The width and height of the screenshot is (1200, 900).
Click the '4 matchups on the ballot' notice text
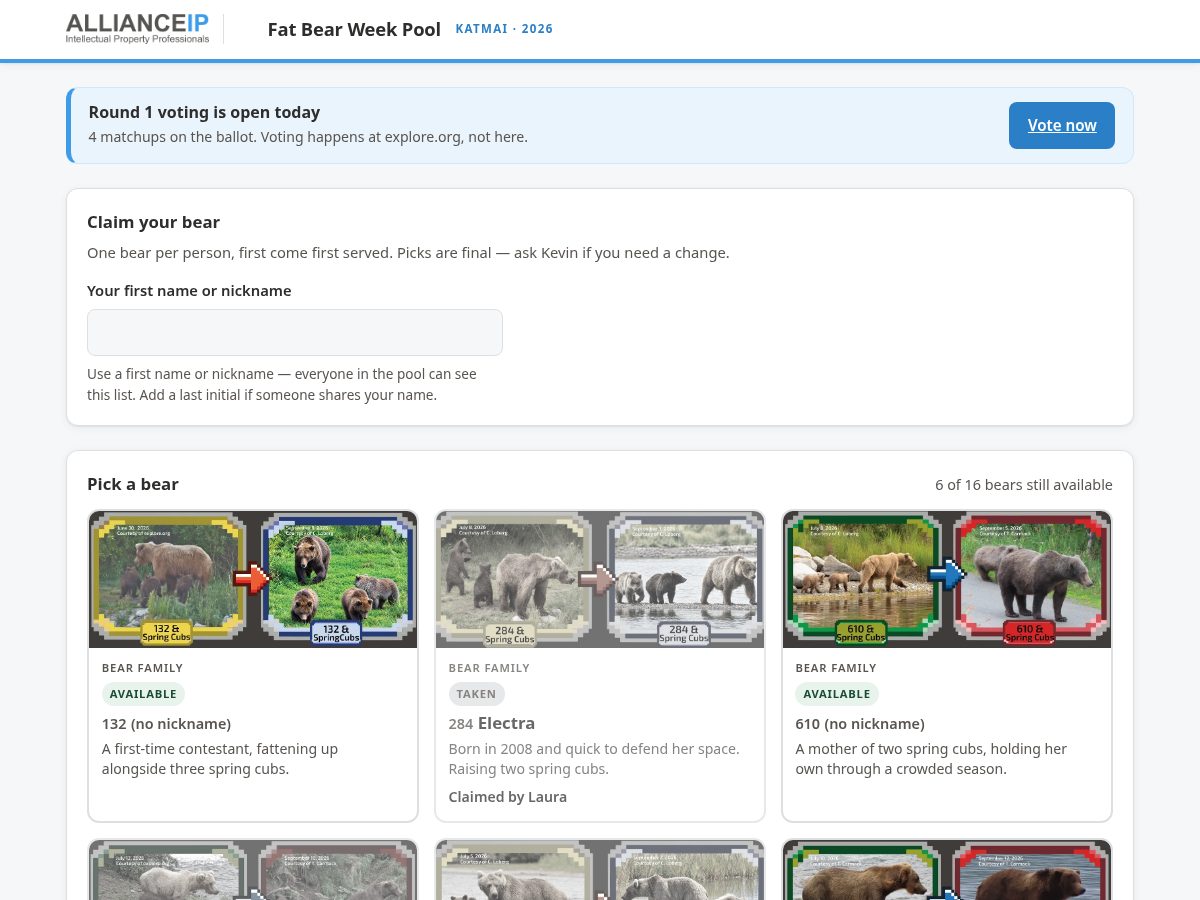click(308, 137)
